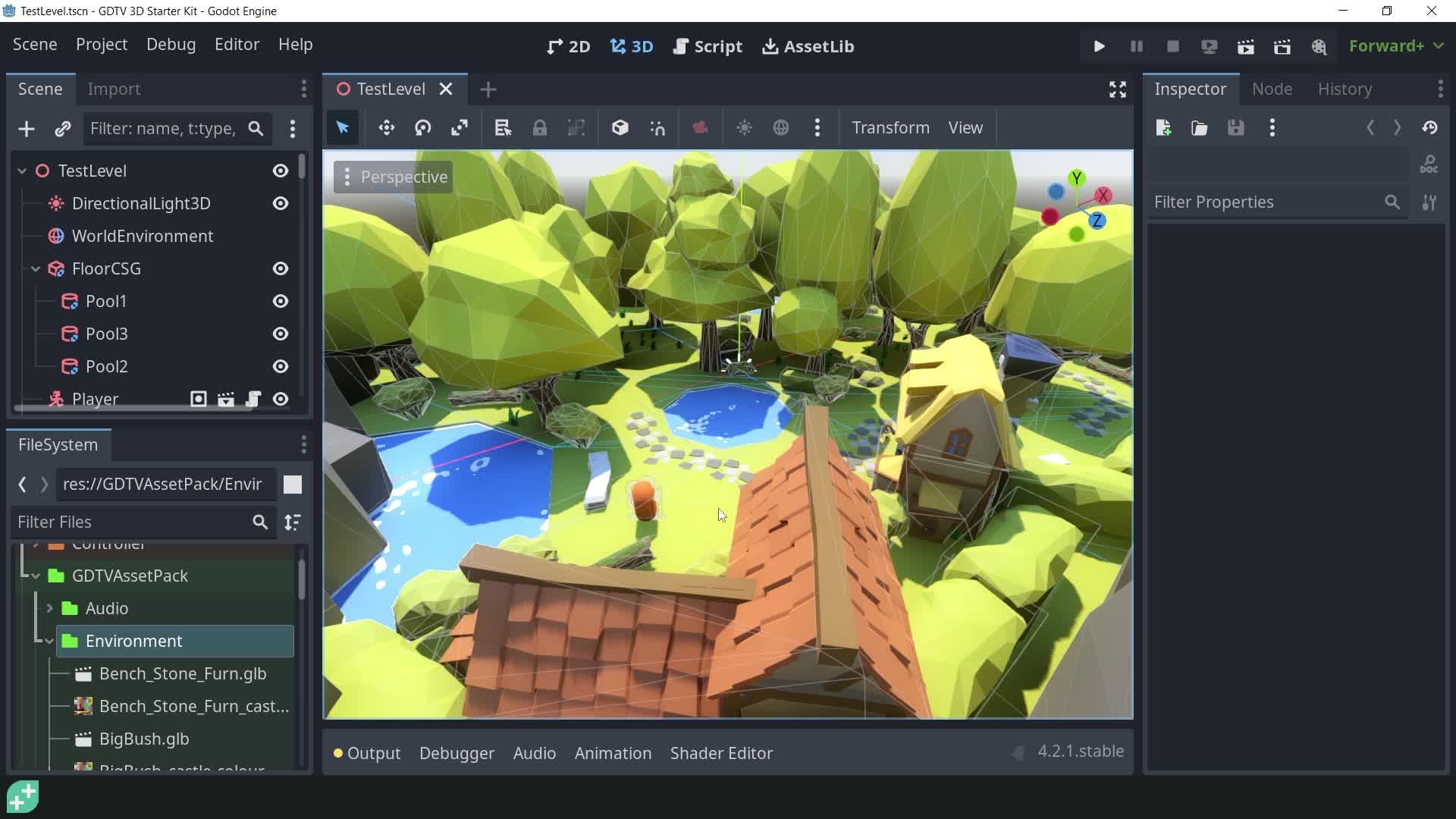Open the Output bottom panel
This screenshot has width=1456, height=819.
click(x=367, y=753)
